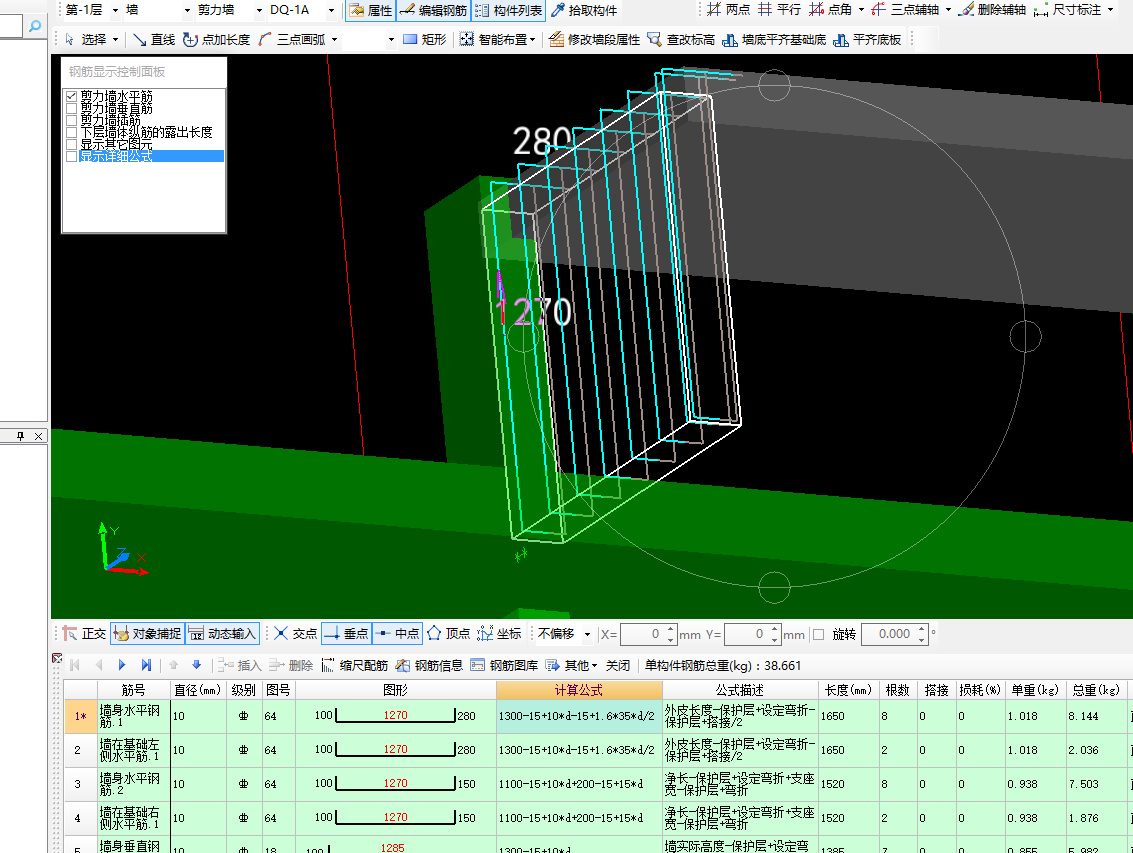This screenshot has height=853, width=1133.
Task: Select the 点加长度 point plus length tool
Action: coord(216,39)
